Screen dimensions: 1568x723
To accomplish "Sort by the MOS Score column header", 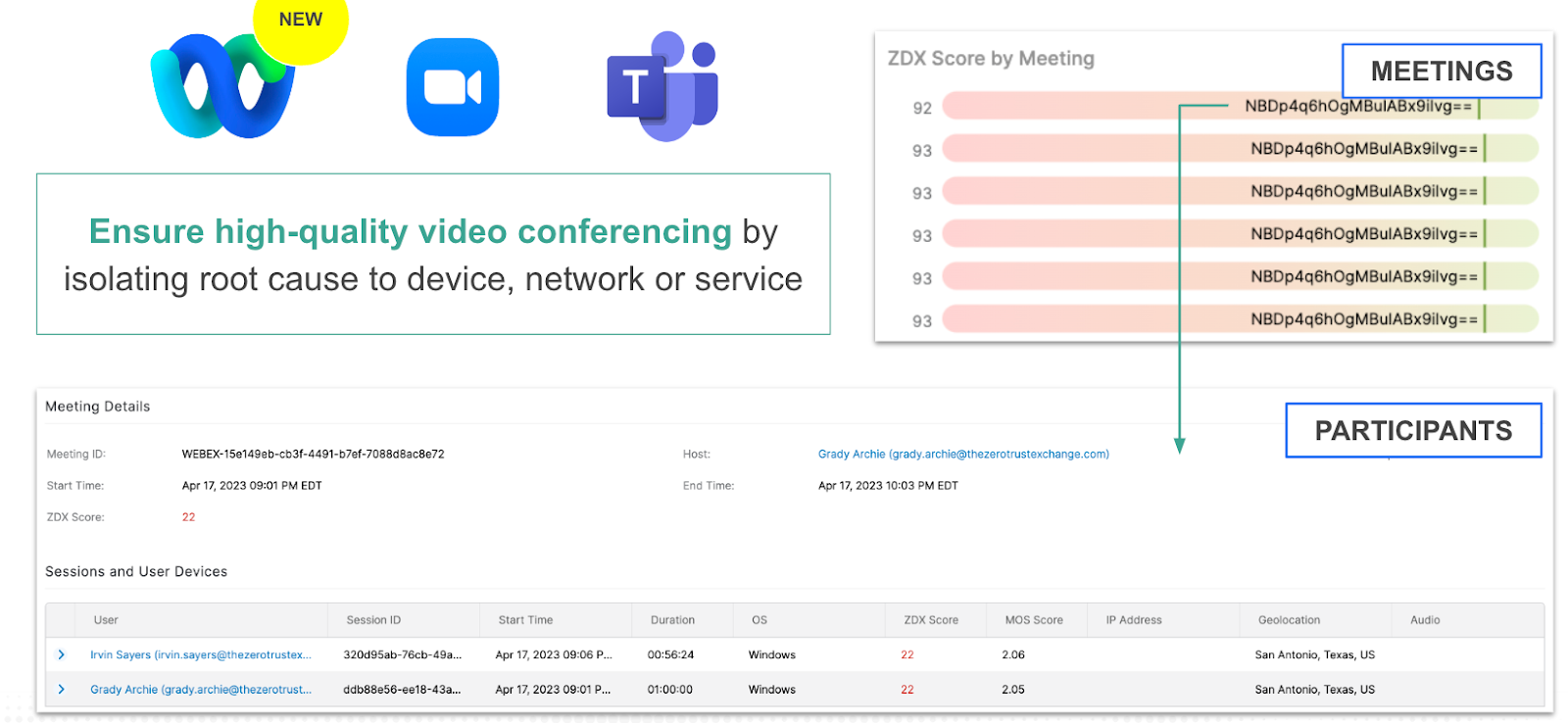I will pos(1033,620).
